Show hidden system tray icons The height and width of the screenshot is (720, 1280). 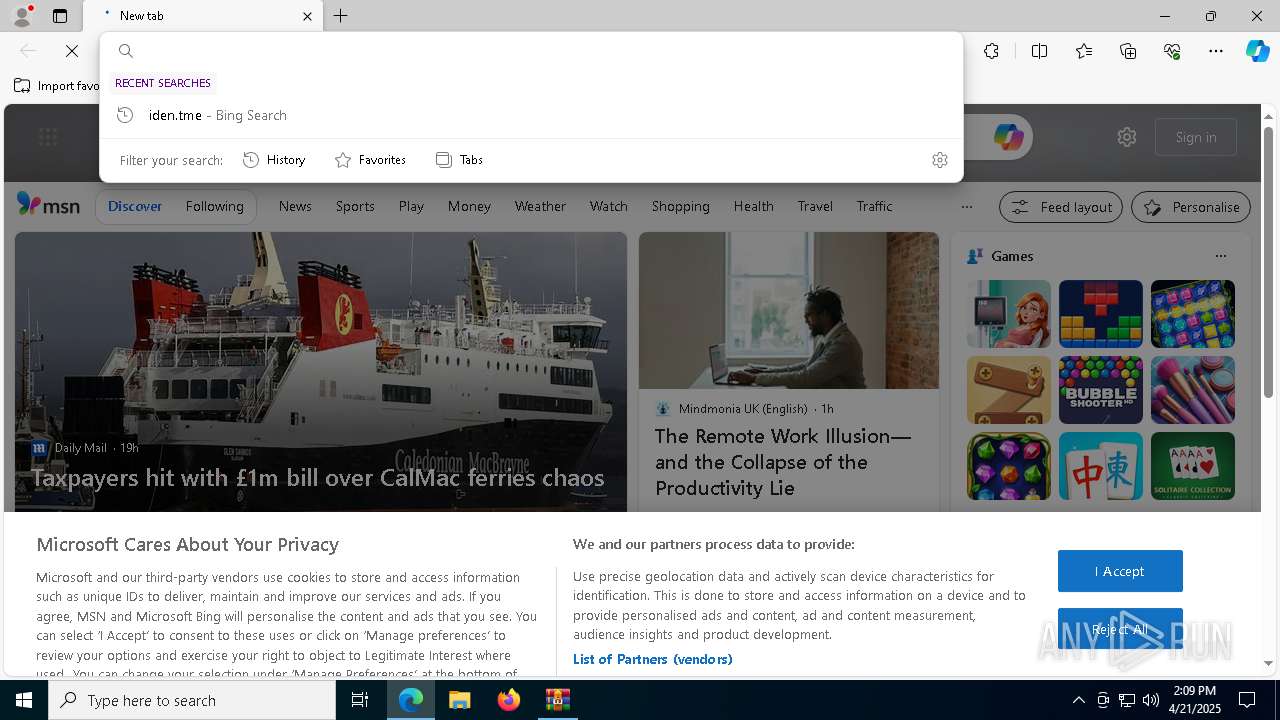click(1078, 700)
